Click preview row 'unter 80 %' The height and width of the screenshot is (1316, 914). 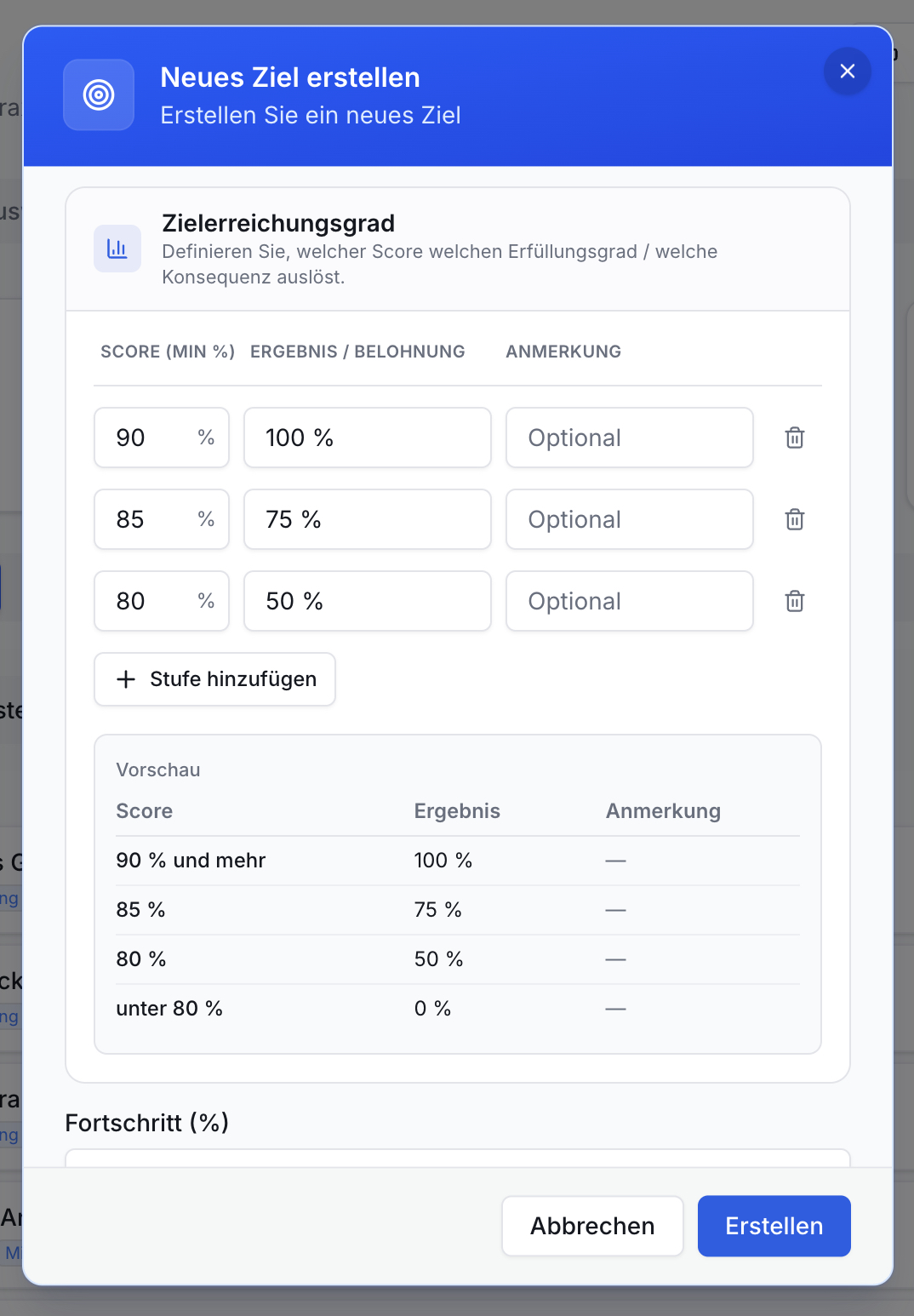458,1009
